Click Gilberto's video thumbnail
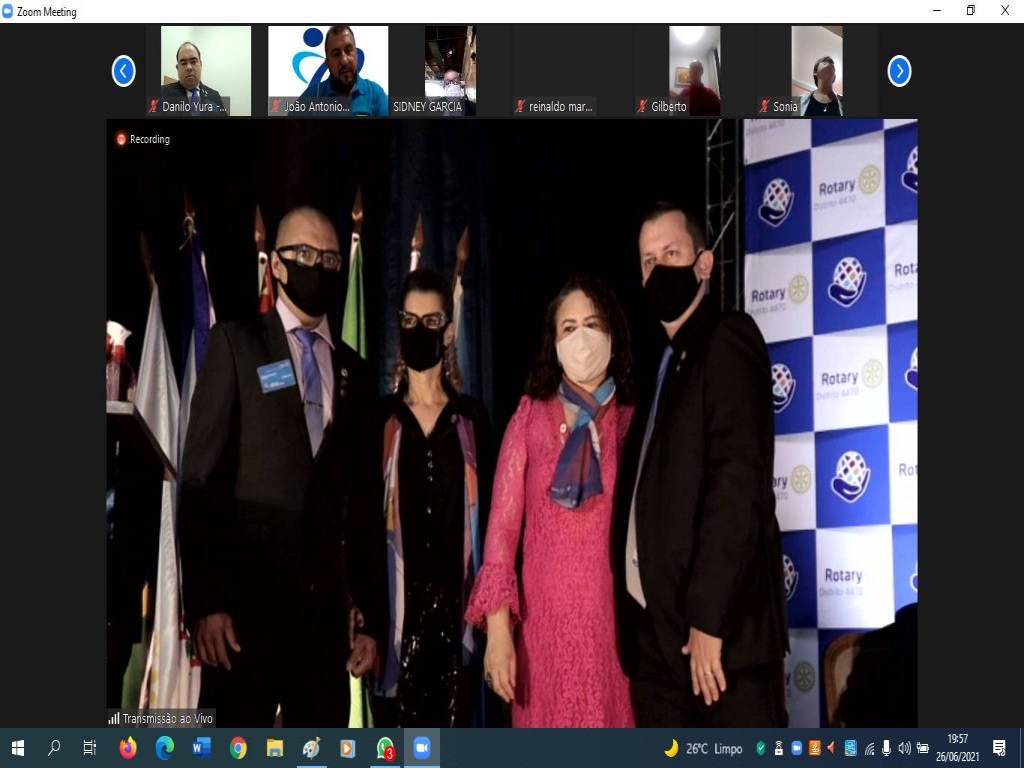Image resolution: width=1024 pixels, height=768 pixels. tap(695, 70)
